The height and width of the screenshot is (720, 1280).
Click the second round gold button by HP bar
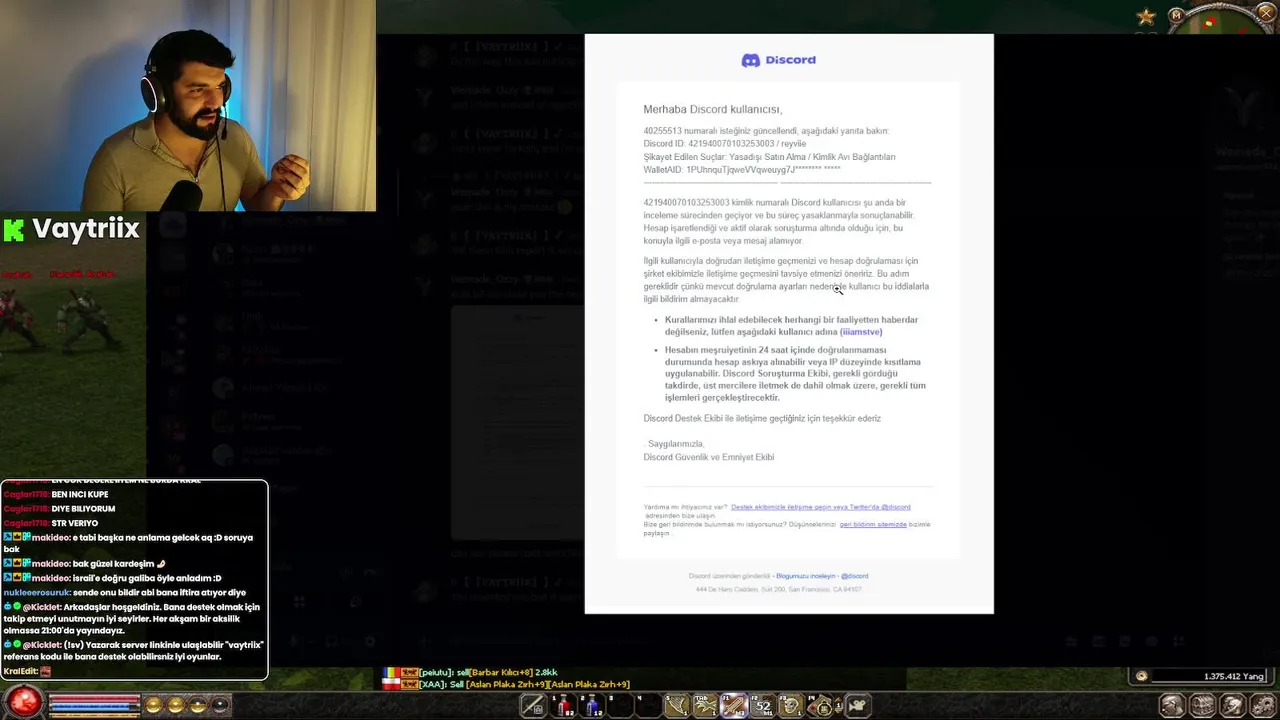pos(175,705)
